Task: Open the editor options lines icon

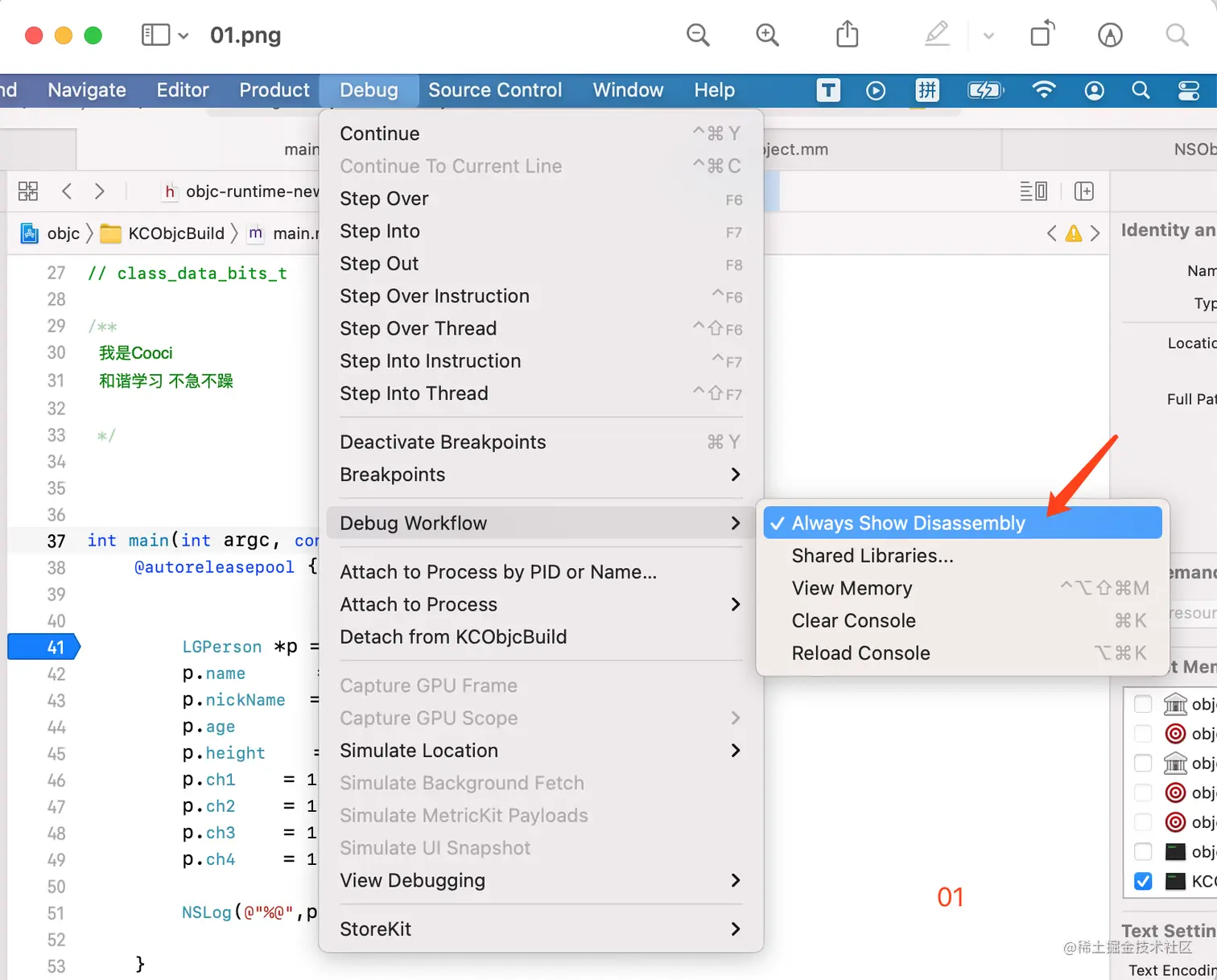Action: tap(1033, 191)
